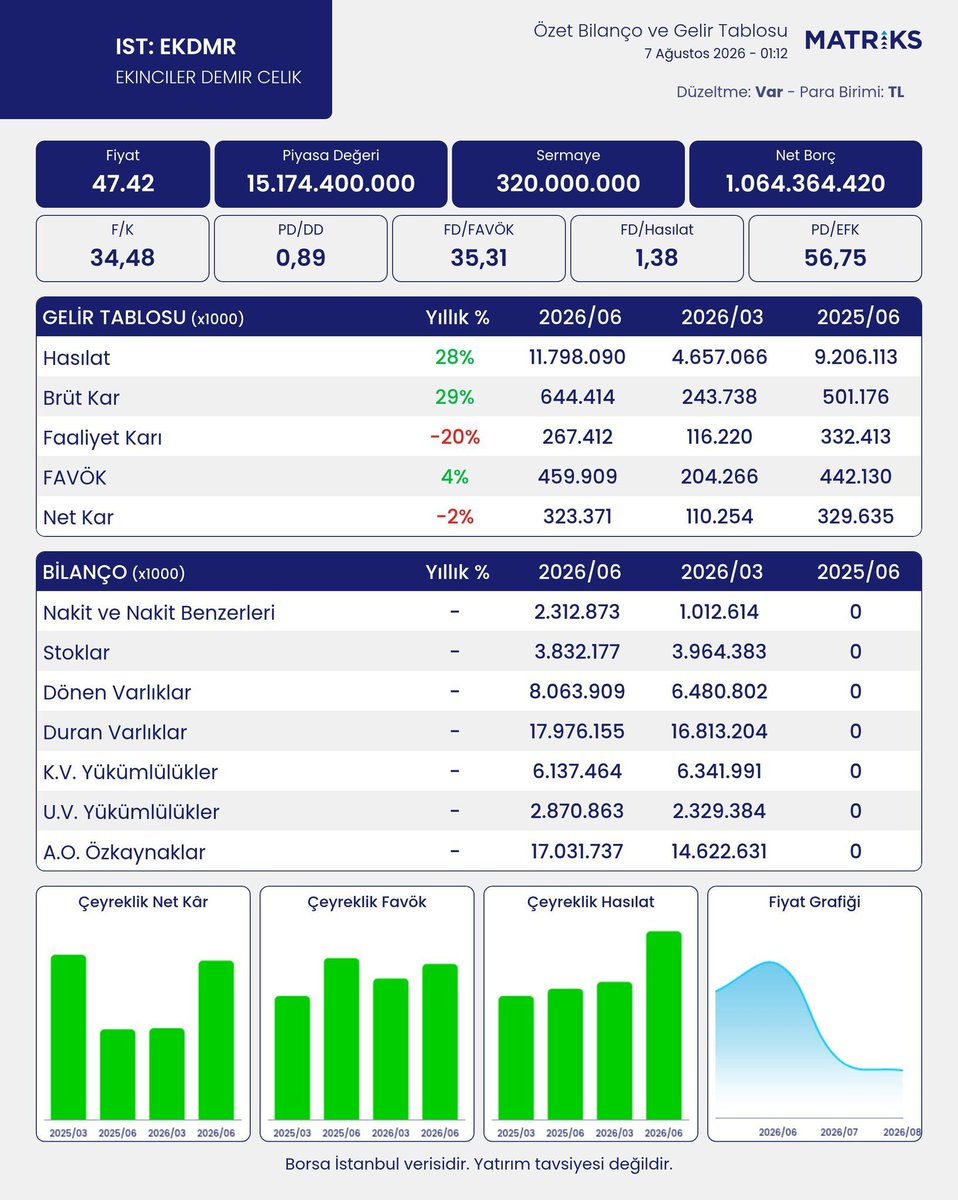Viewport: 958px width, 1200px height.
Task: Click the 2025/06 bar in Favök chart
Action: pyautogui.click(x=341, y=1039)
